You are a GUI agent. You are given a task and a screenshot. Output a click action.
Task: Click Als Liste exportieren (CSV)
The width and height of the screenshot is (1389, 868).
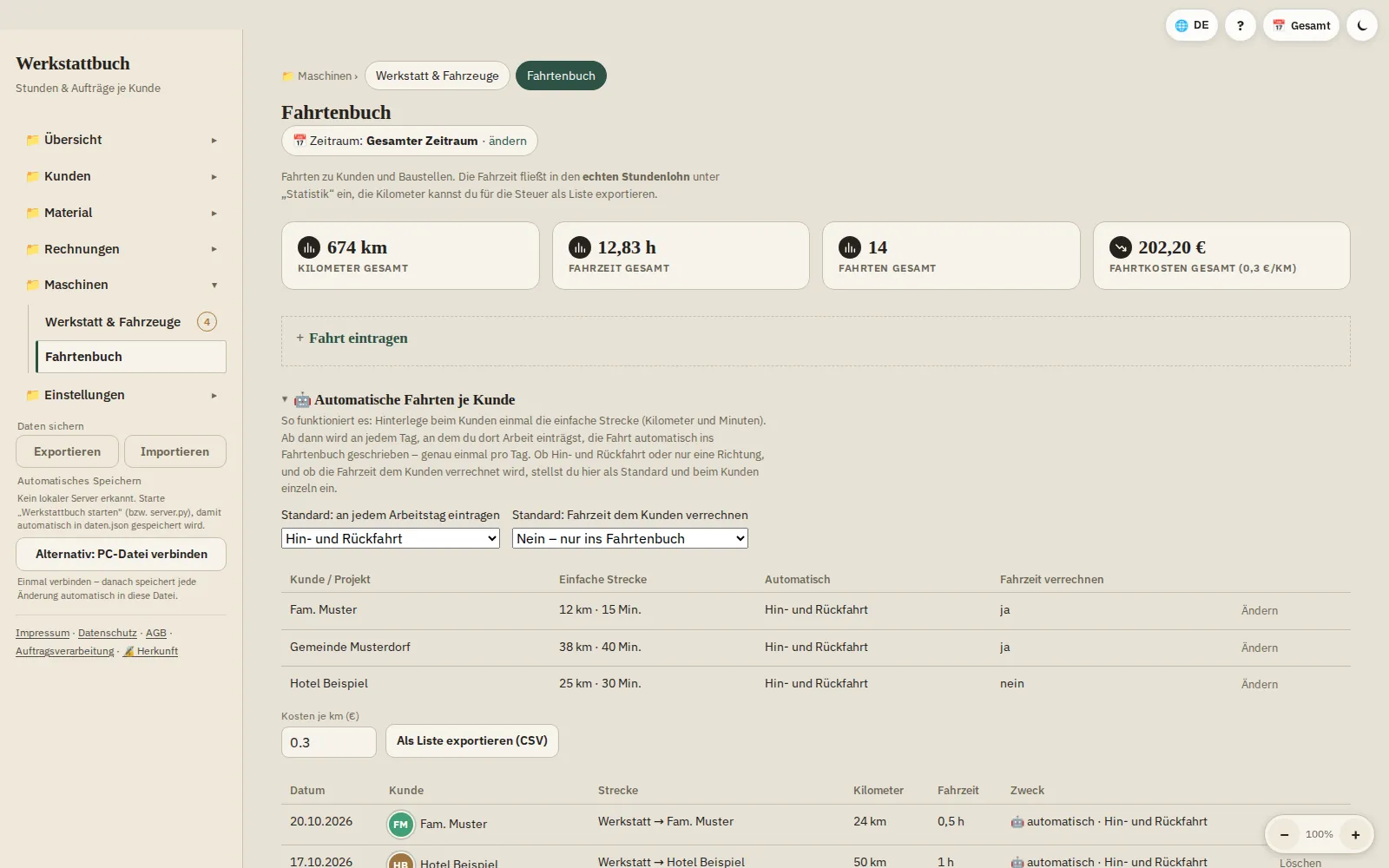[472, 741]
